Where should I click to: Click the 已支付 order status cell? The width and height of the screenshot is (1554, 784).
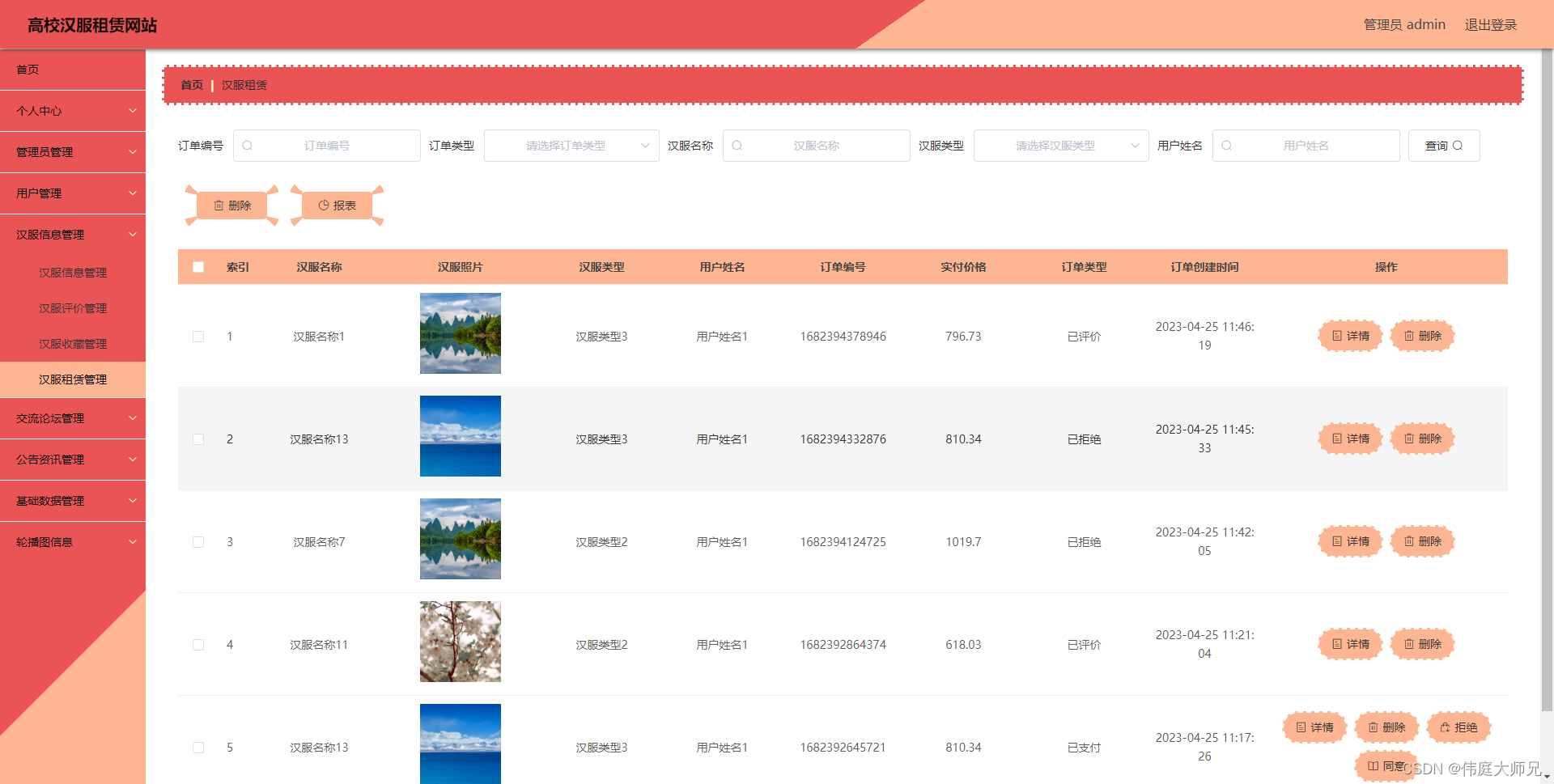(1084, 748)
